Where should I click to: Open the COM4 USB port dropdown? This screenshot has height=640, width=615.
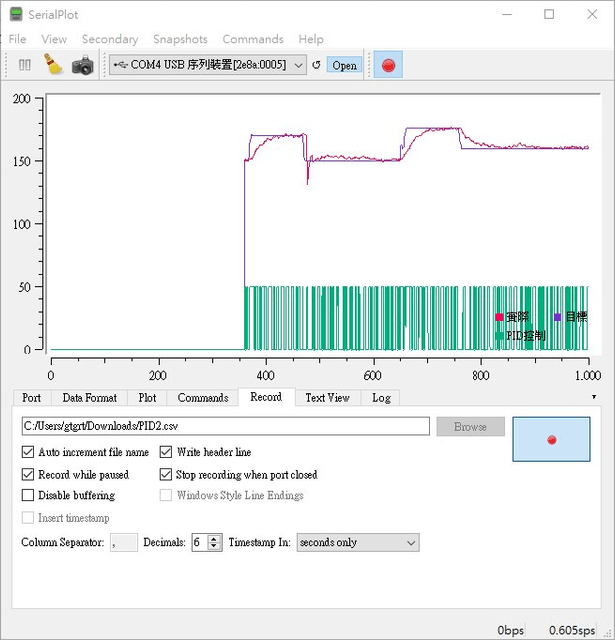[x=208, y=65]
